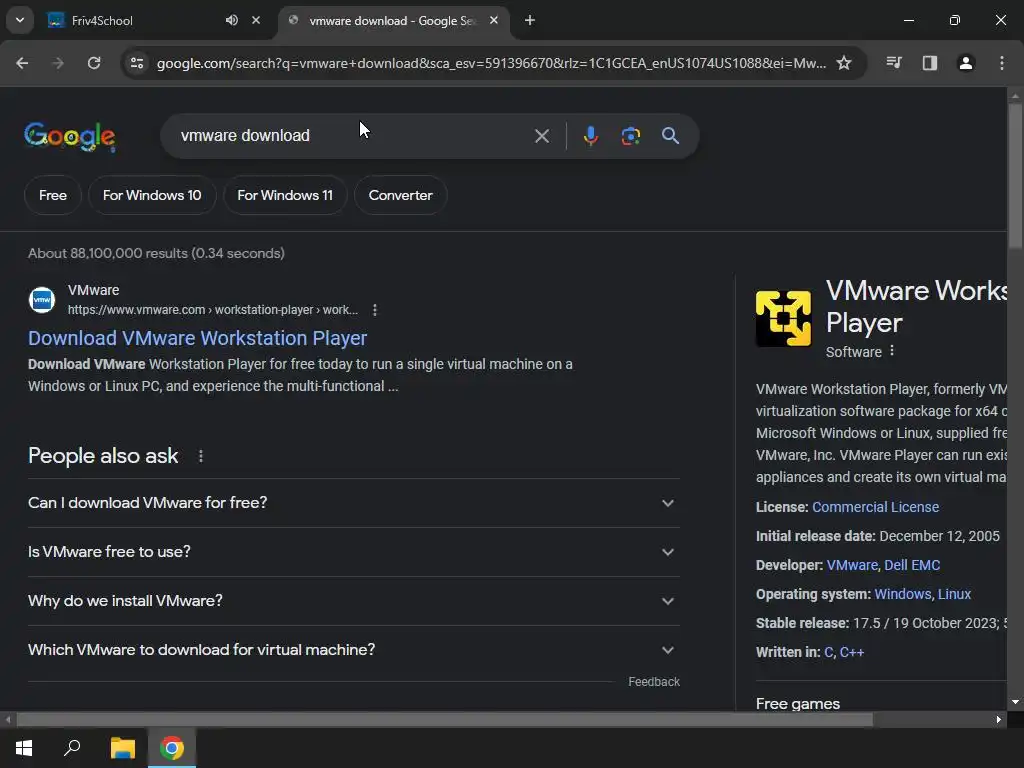The width and height of the screenshot is (1024, 768).
Task: Open File Explorer from taskbar
Action: [x=122, y=748]
